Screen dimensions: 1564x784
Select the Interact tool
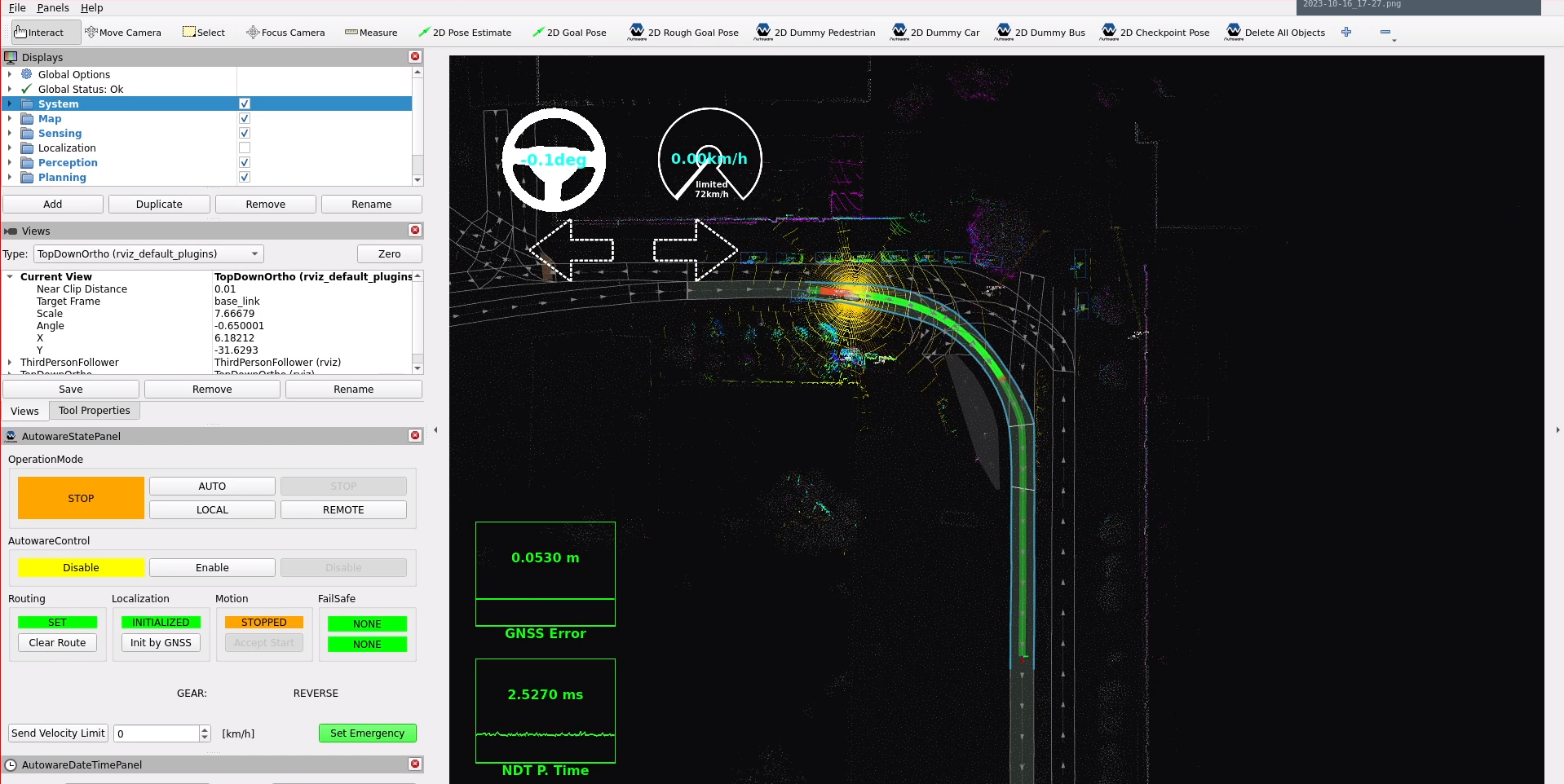[x=39, y=33]
